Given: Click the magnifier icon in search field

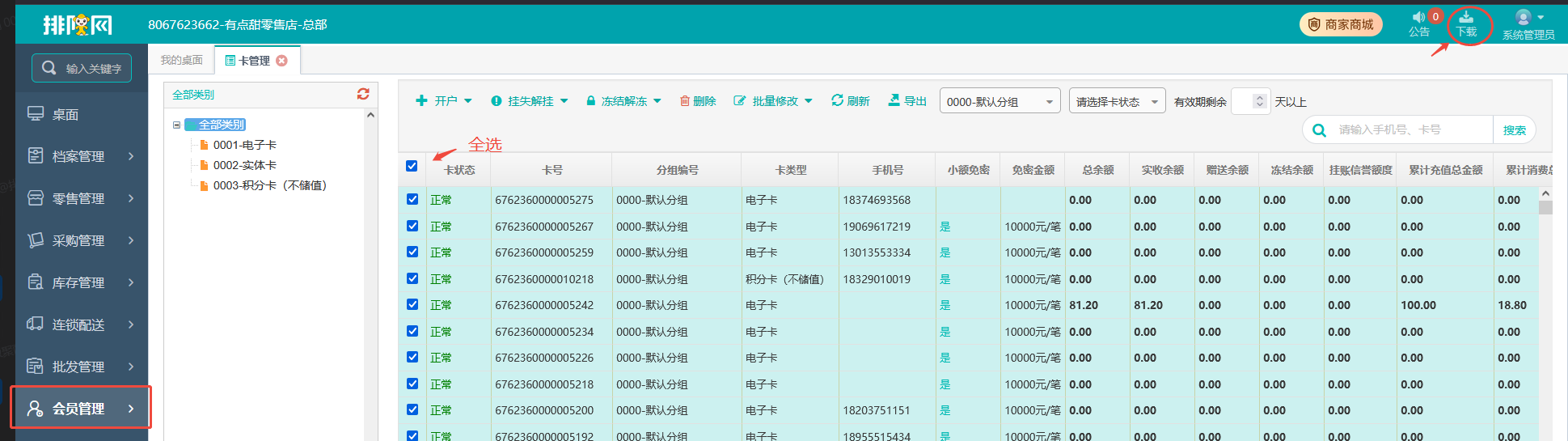Looking at the screenshot, I should click(x=1319, y=129).
